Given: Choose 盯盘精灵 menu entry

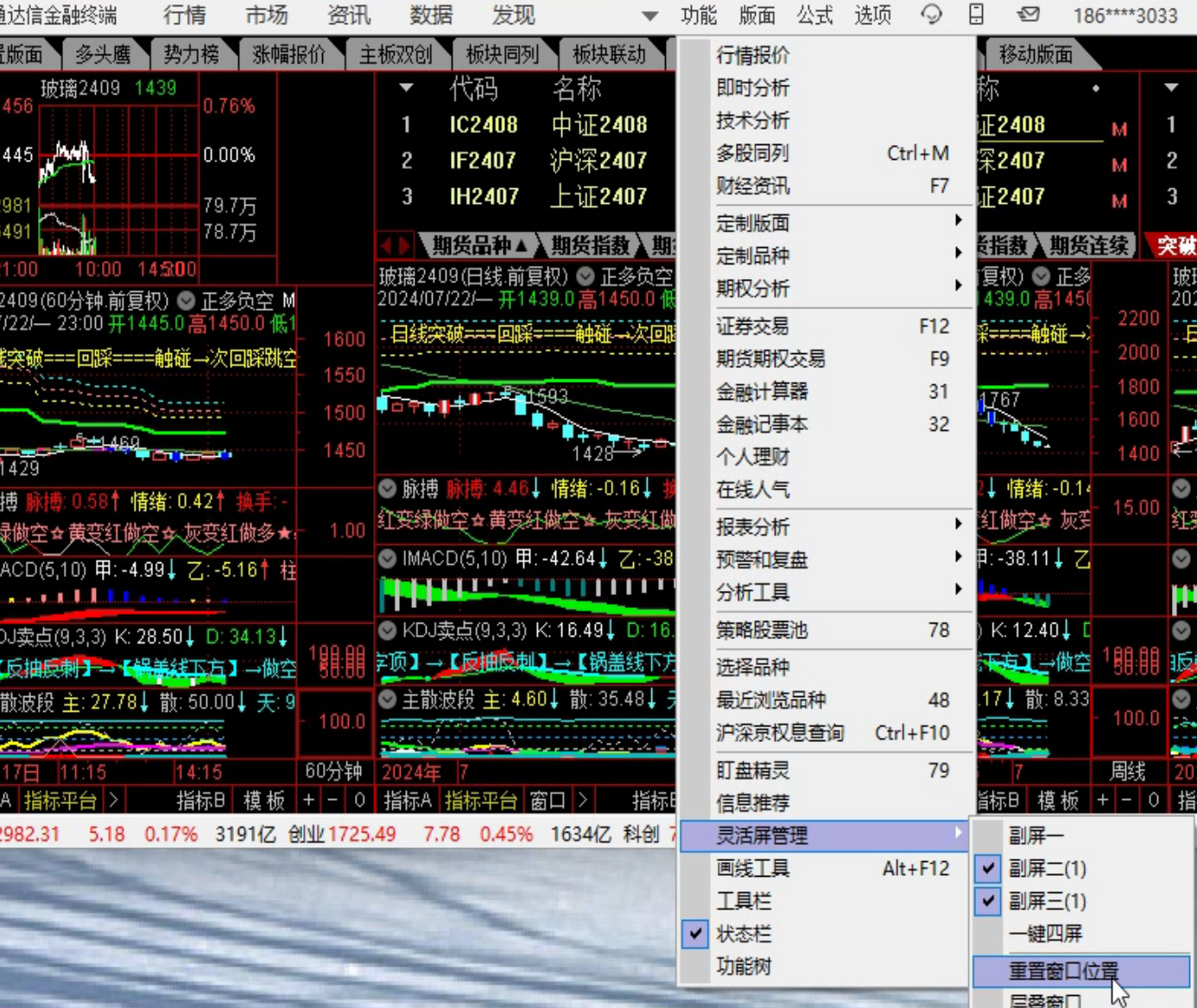Looking at the screenshot, I should pyautogui.click(x=825, y=770).
